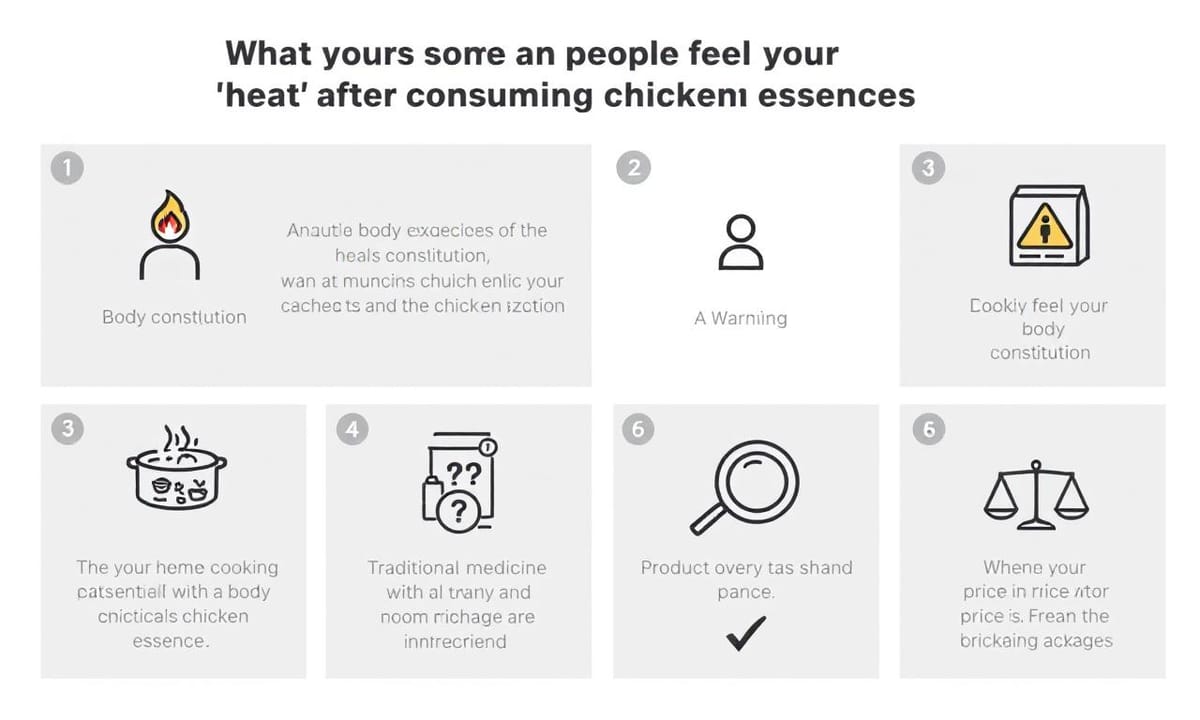This screenshot has width=1200, height=720.
Task: Click the 'Cookly feel your body constitution' text
Action: click(1040, 329)
